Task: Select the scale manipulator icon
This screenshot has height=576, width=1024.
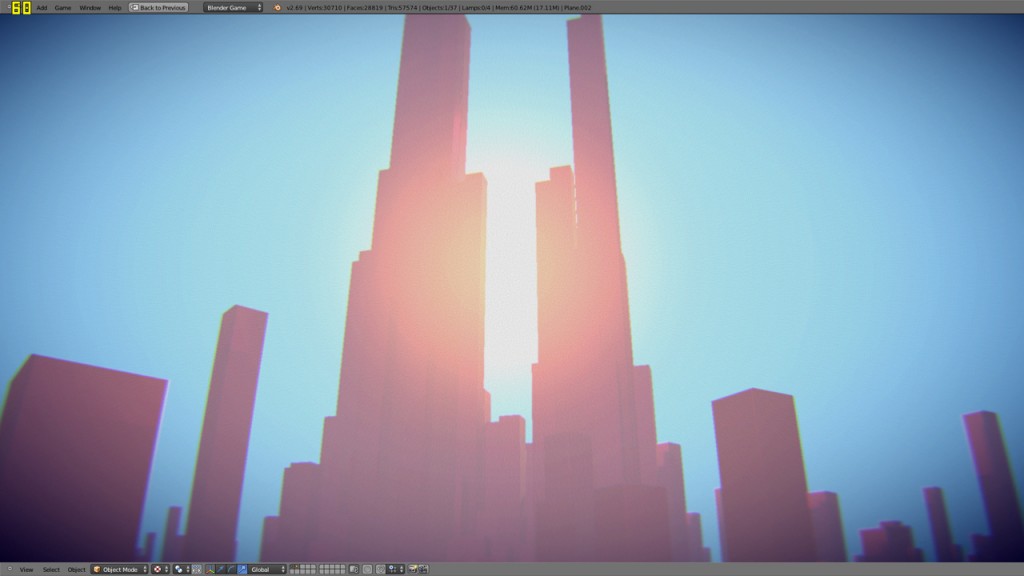Action: click(241, 568)
